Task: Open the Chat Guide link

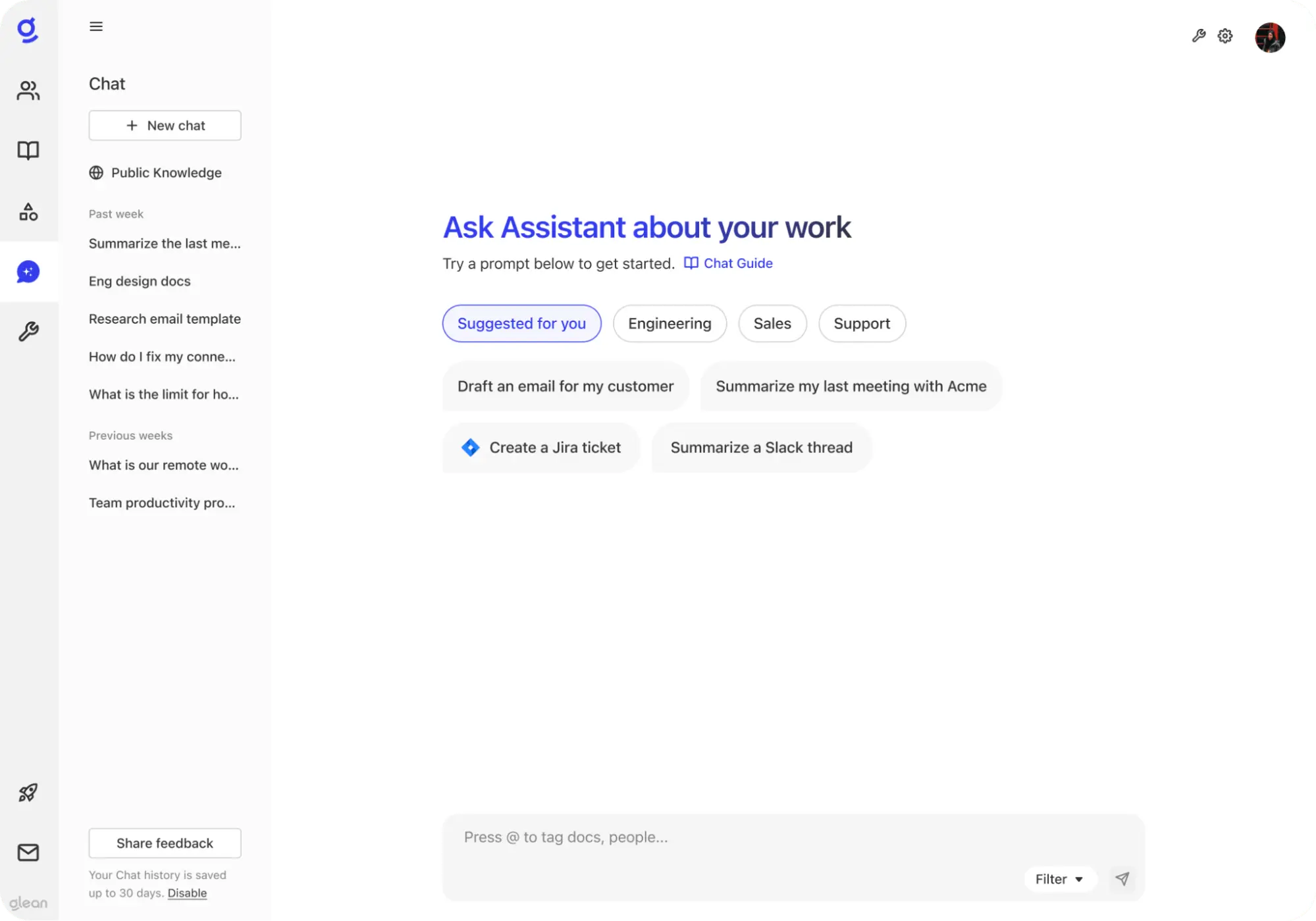Action: (x=727, y=263)
